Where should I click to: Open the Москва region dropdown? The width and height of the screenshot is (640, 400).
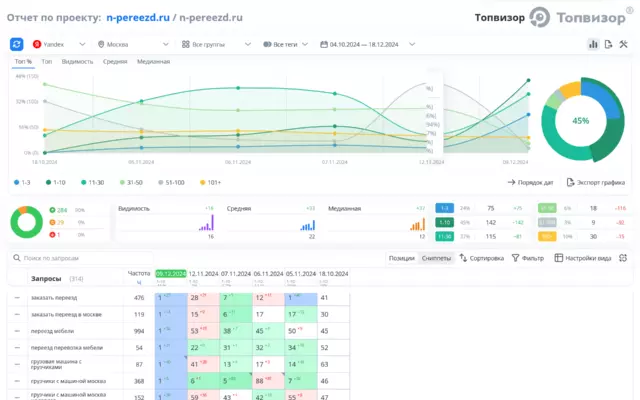[133, 44]
